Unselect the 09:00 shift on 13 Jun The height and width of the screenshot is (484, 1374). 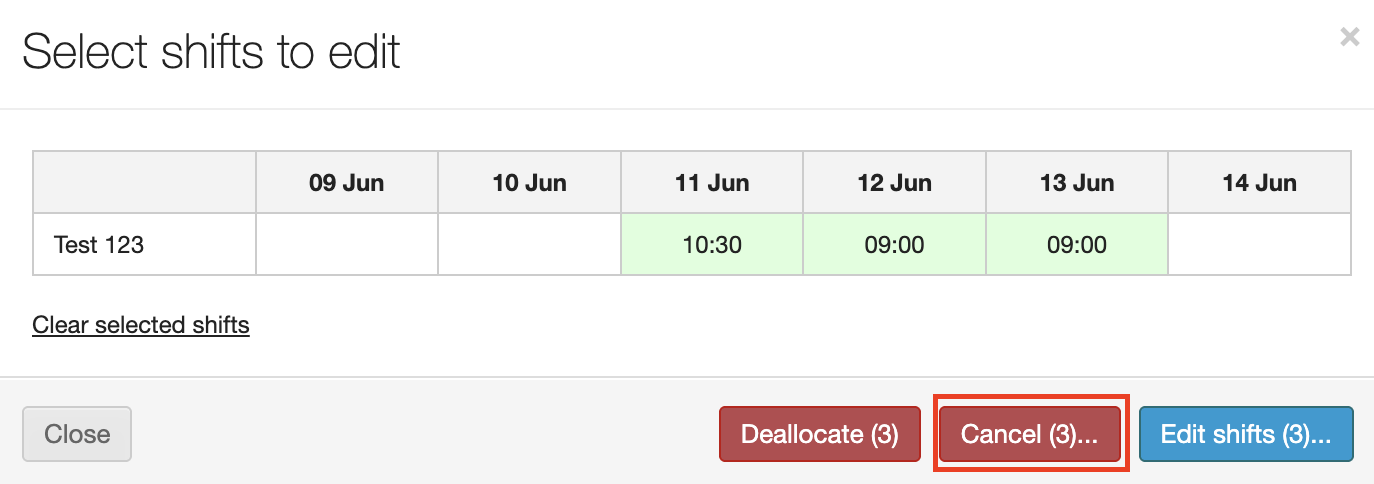pyautogui.click(x=1076, y=244)
